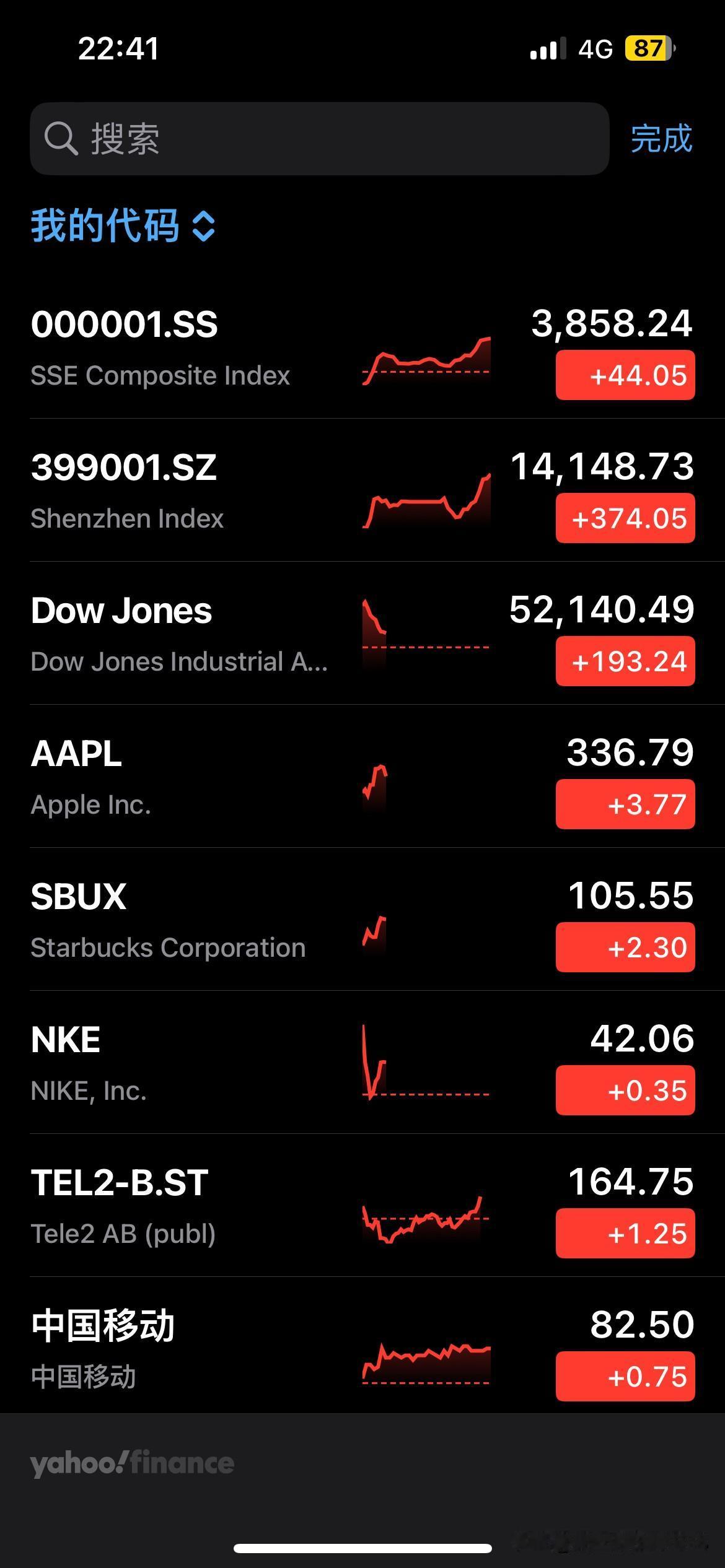Expand the 我的代码 watchlist selector
Screen dimensions: 725x1568
[123, 225]
